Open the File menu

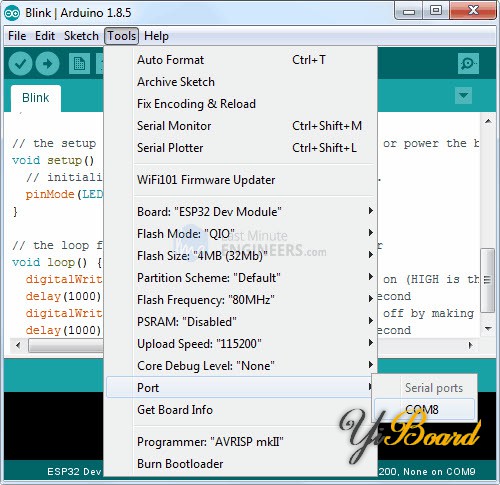point(17,36)
